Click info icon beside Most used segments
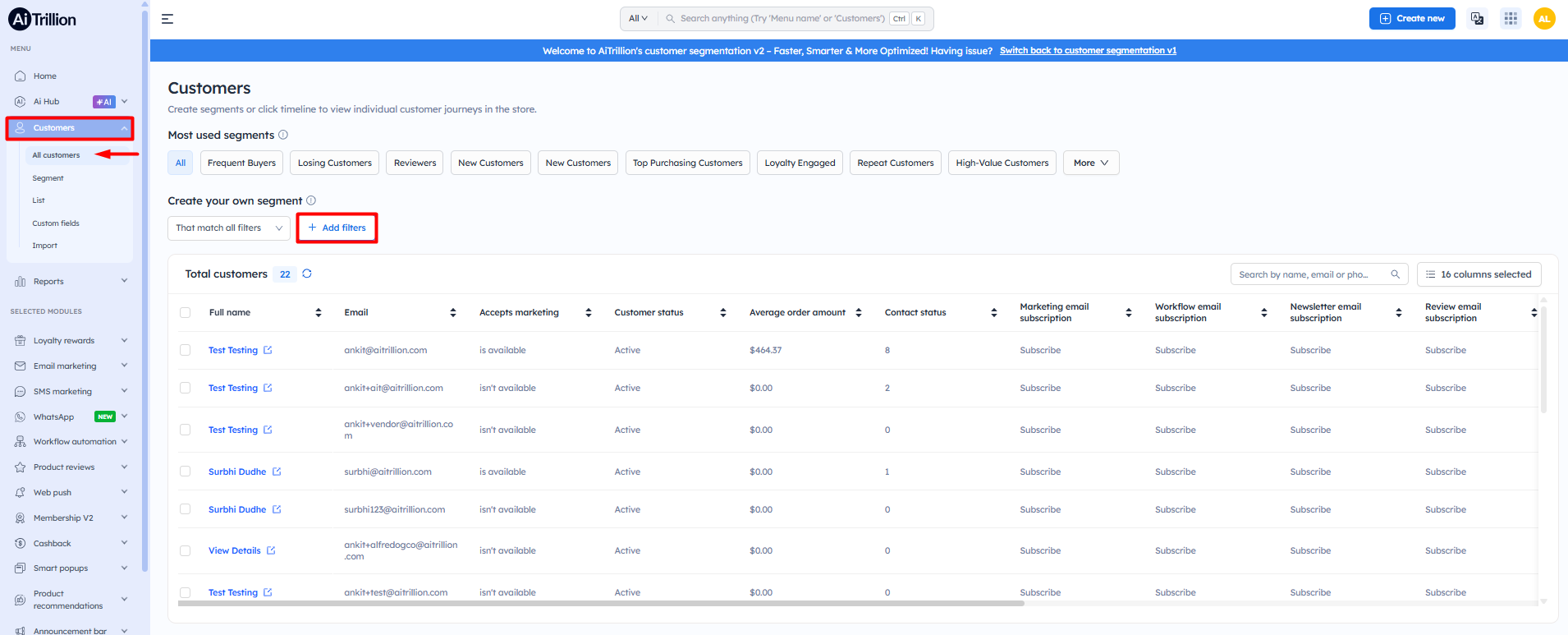 pos(283,135)
